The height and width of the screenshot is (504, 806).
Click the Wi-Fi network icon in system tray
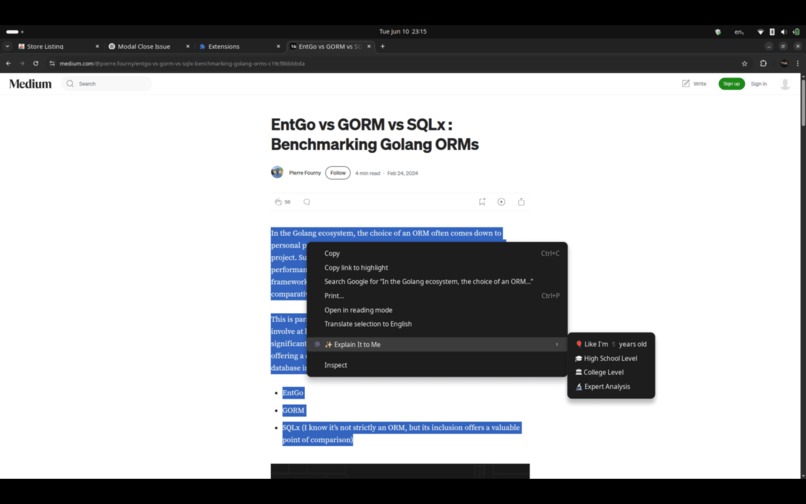[x=760, y=32]
